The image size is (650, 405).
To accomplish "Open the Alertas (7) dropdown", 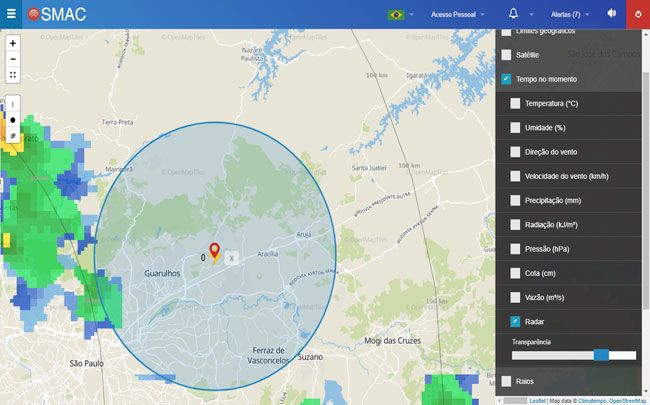I will [574, 15].
